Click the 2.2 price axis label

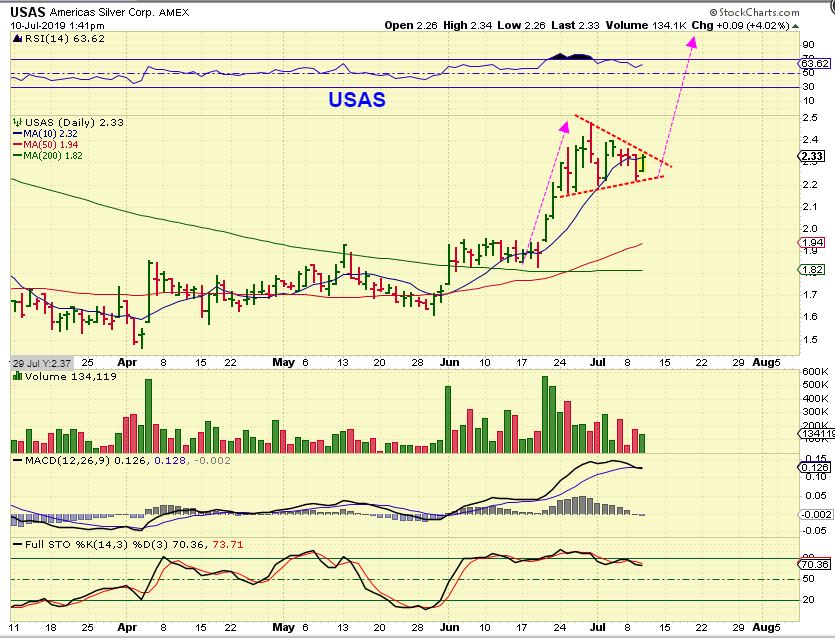point(811,184)
